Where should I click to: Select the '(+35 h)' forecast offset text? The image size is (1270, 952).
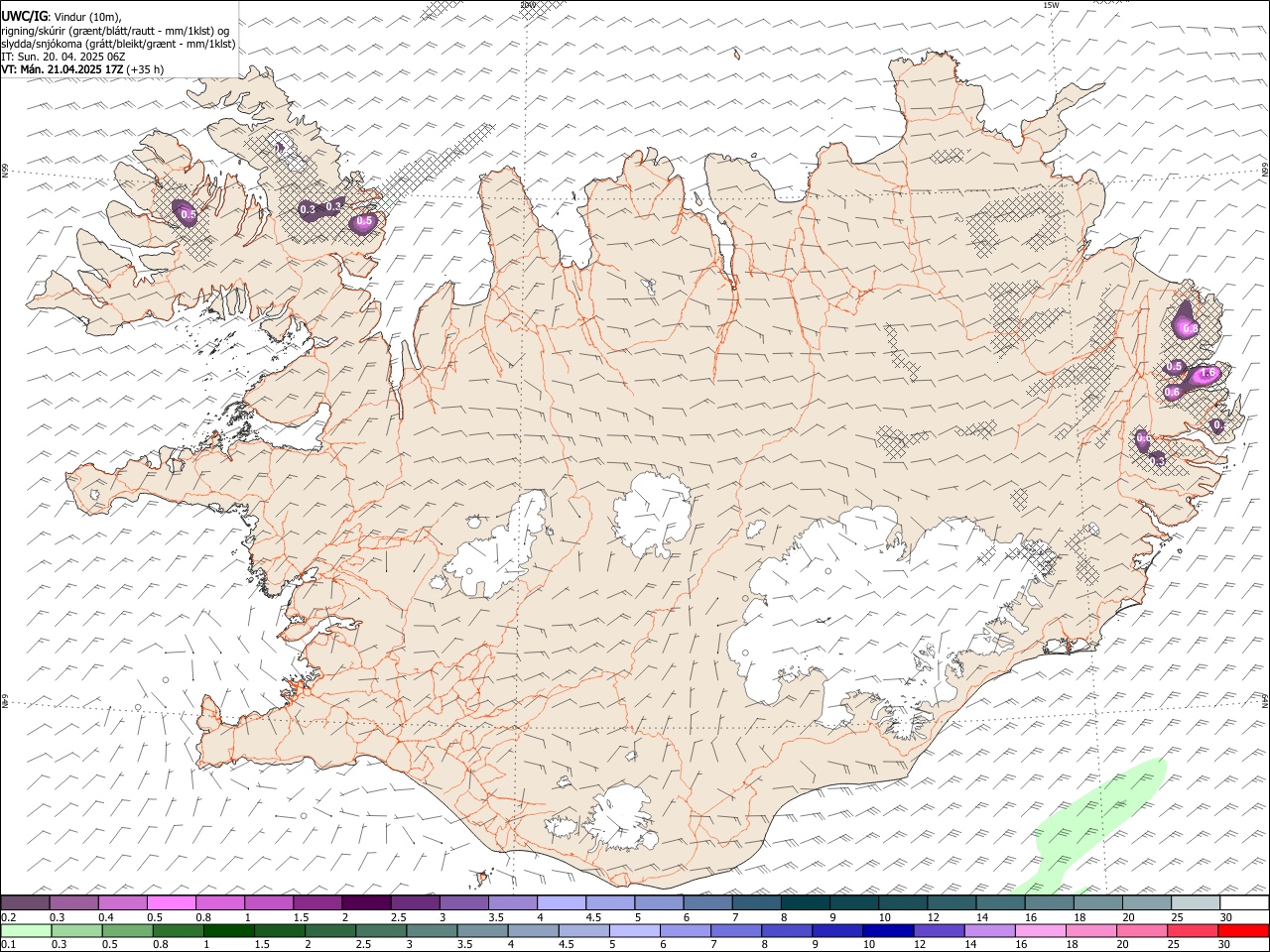coord(145,69)
